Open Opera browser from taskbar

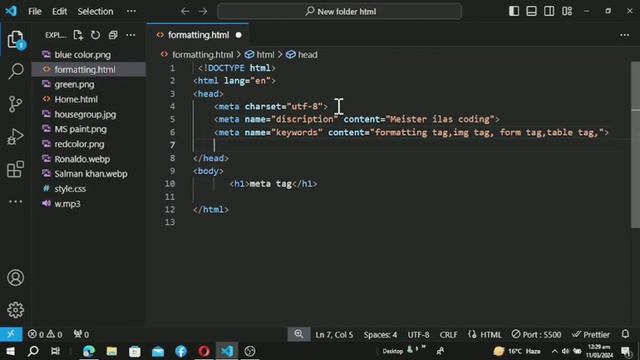tap(204, 351)
